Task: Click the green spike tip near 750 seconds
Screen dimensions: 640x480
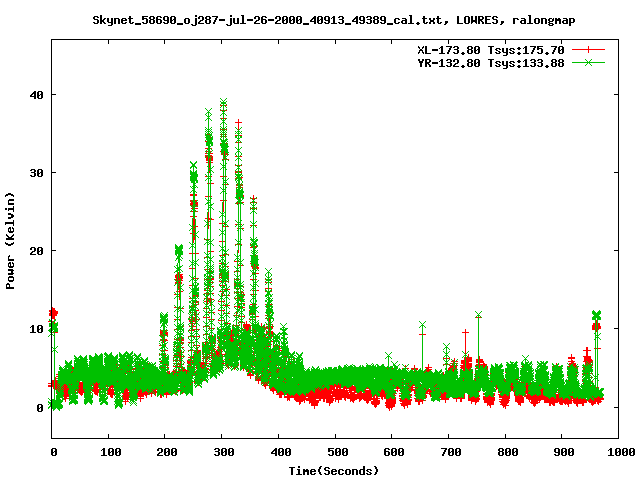Action: tap(478, 315)
